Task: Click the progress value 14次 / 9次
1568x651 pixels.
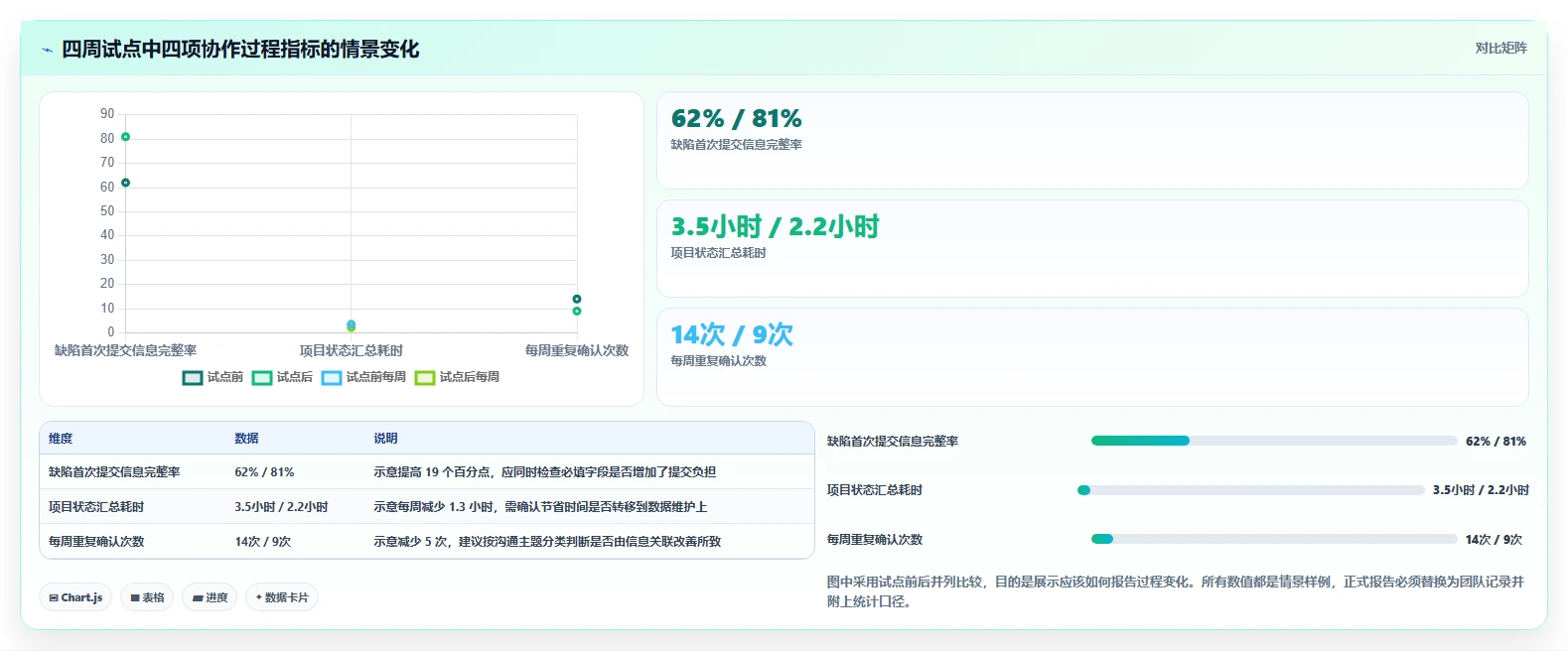Action: tap(1494, 540)
